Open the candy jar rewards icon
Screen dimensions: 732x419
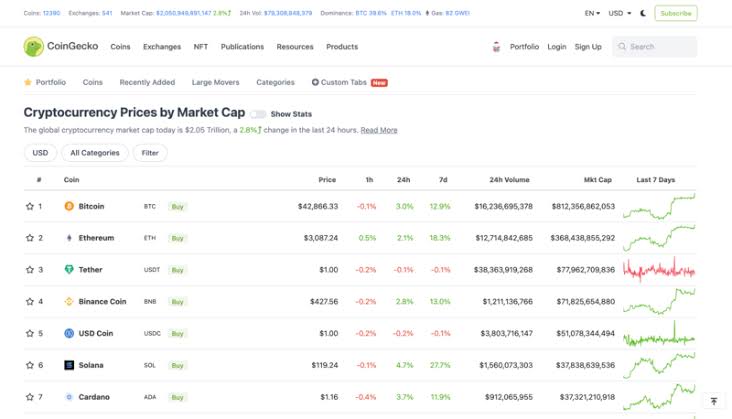click(x=496, y=47)
